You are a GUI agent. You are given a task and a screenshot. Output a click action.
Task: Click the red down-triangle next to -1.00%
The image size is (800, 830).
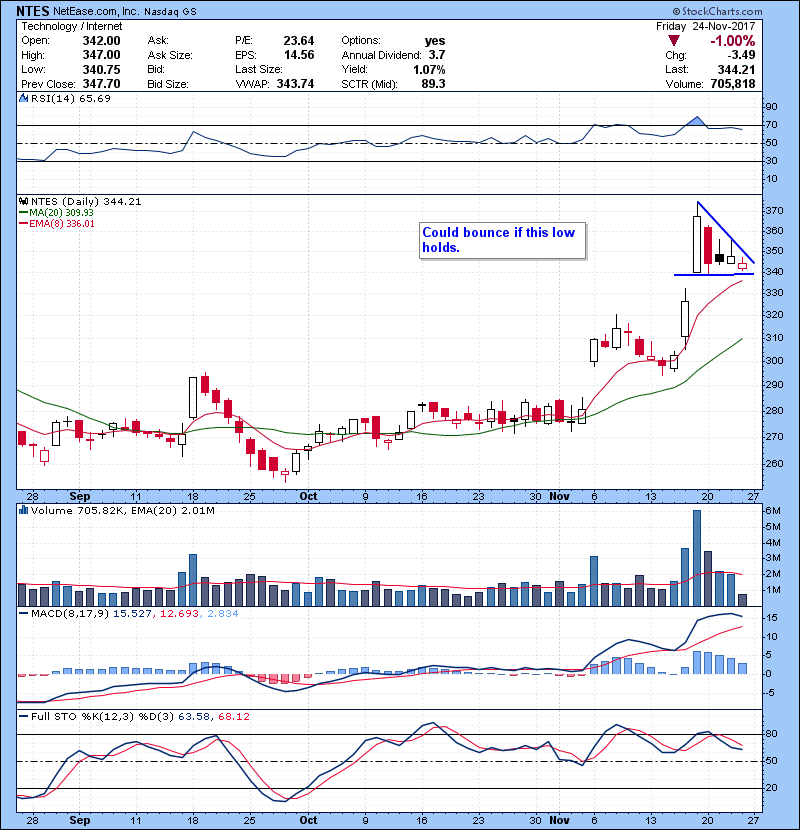tap(673, 41)
